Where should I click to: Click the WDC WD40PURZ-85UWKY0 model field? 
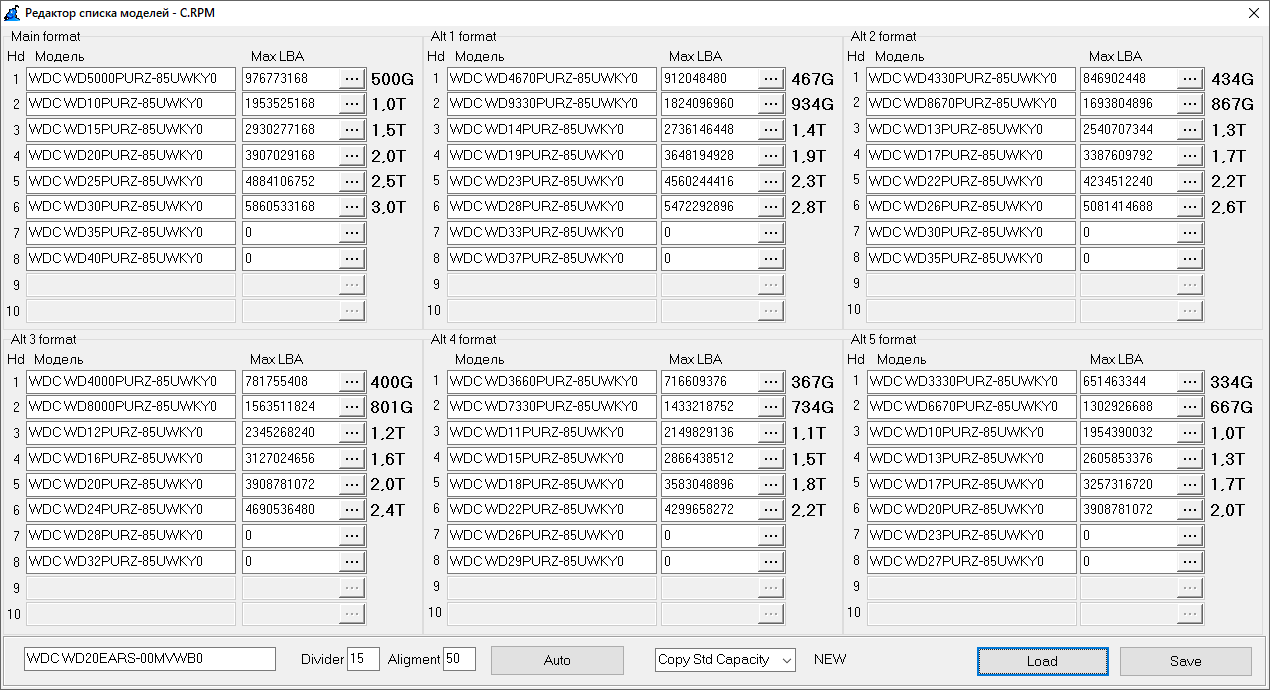click(131, 259)
